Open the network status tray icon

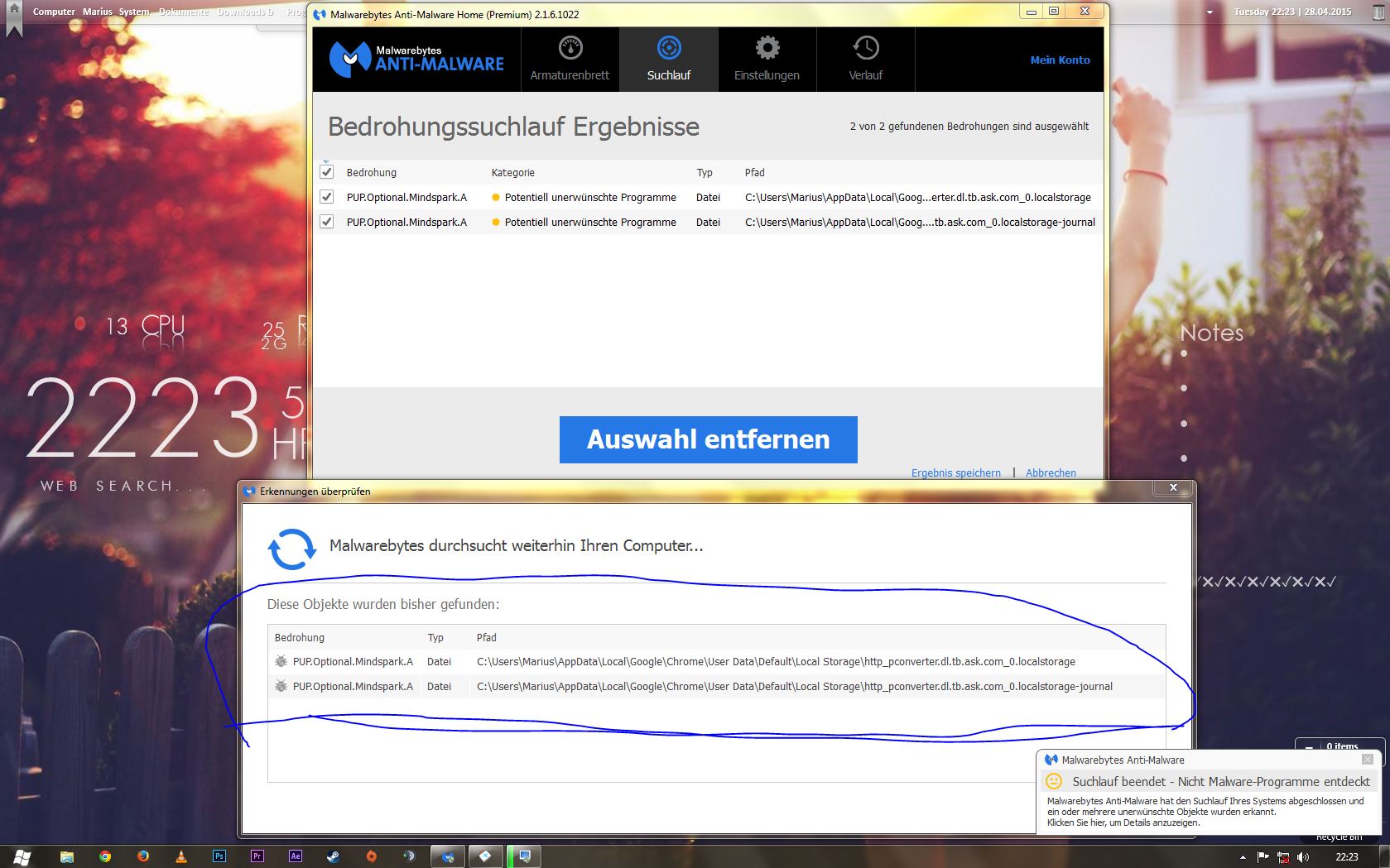(x=1283, y=857)
